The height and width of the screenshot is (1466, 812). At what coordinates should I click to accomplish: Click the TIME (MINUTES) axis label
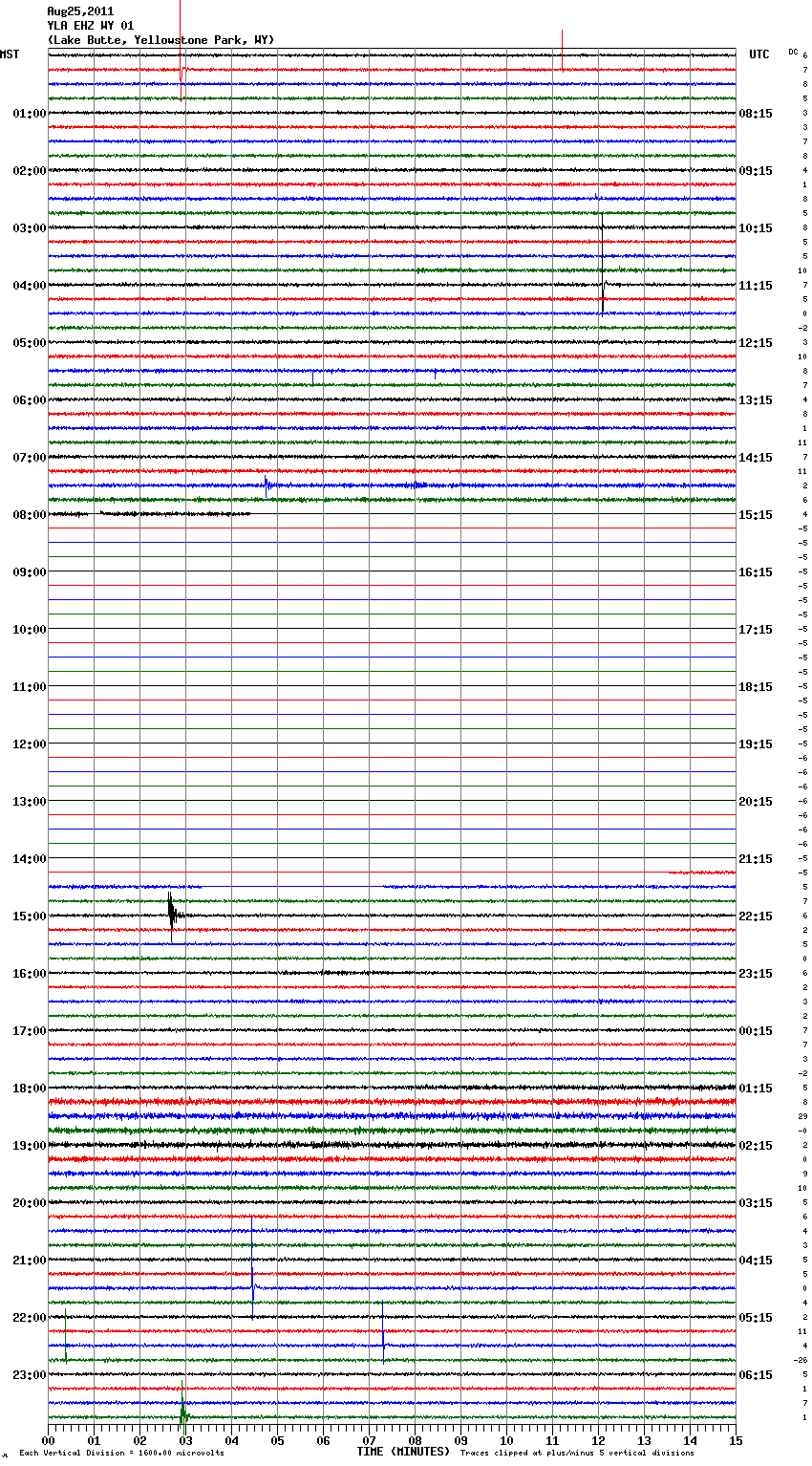[403, 1452]
